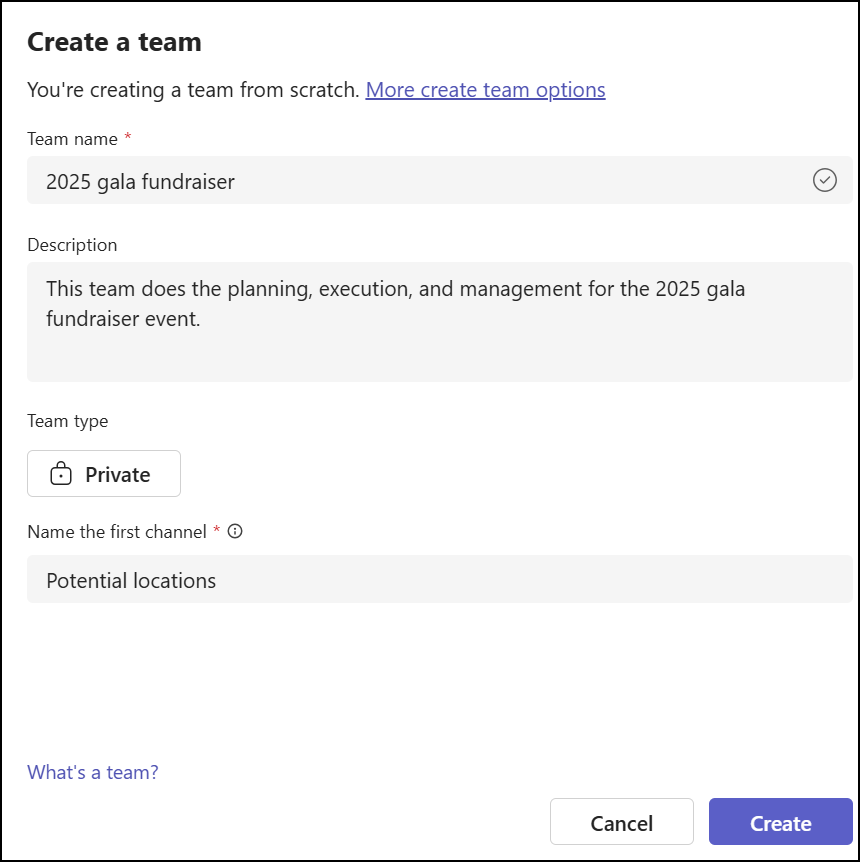Click the info icon next to first channel label
The image size is (860, 862).
point(234,531)
